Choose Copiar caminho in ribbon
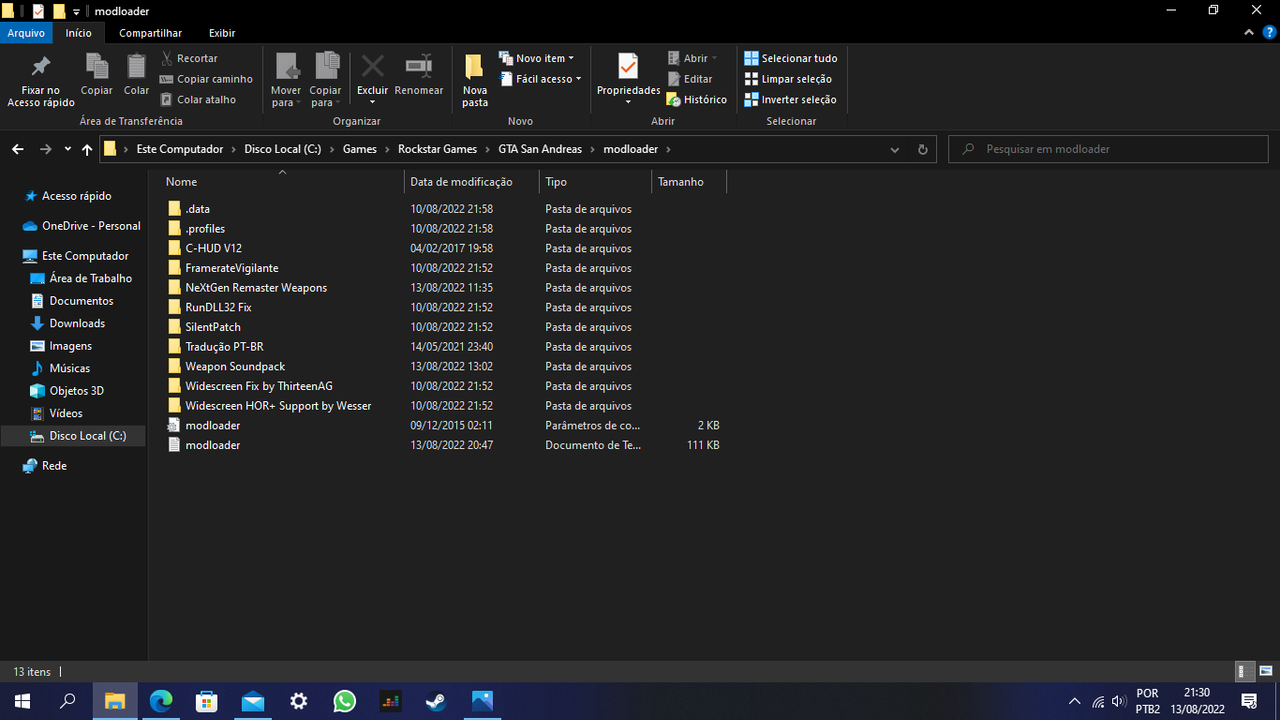The height and width of the screenshot is (720, 1280). 206,79
